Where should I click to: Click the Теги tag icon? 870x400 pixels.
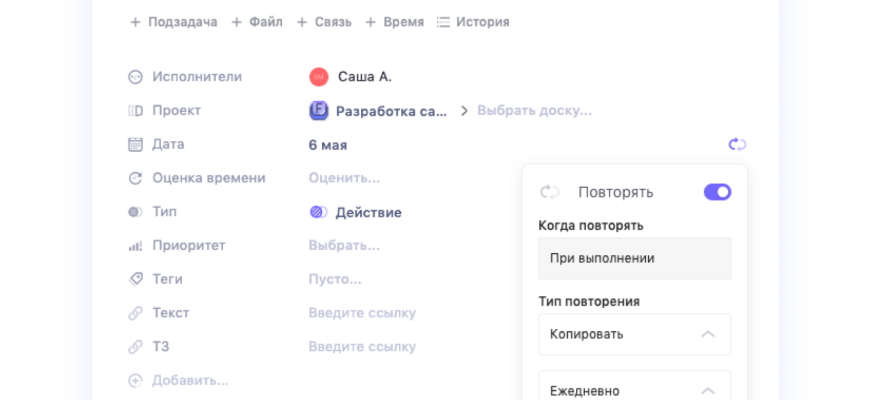coord(136,280)
